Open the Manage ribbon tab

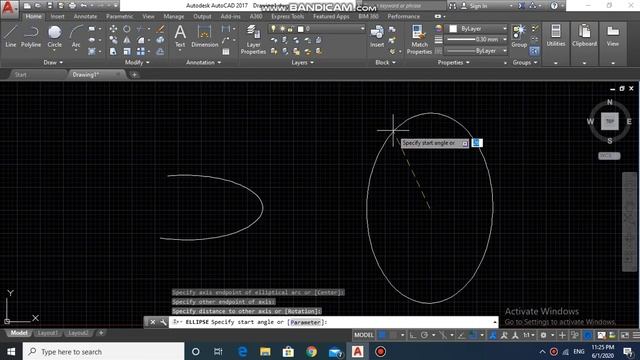click(173, 16)
